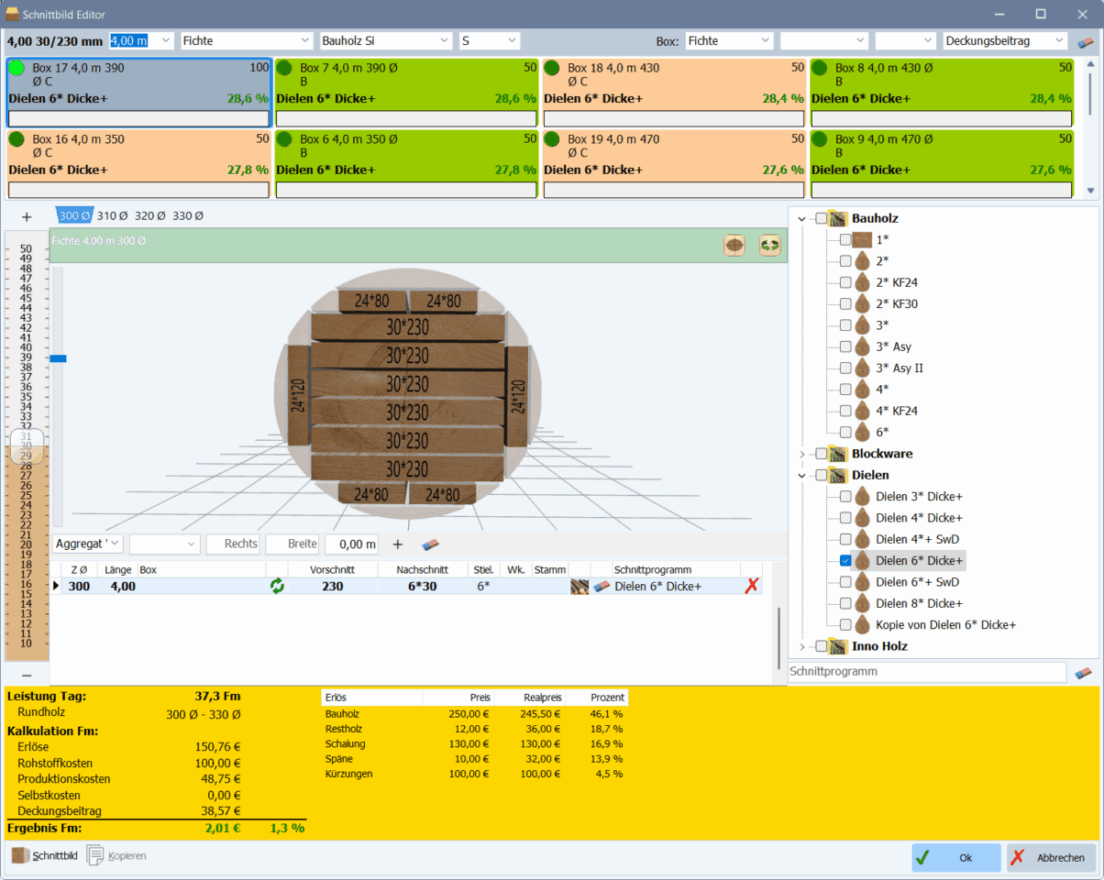The width and height of the screenshot is (1104, 880).
Task: Click the progress bar of Box 7
Action: [x=406, y=118]
